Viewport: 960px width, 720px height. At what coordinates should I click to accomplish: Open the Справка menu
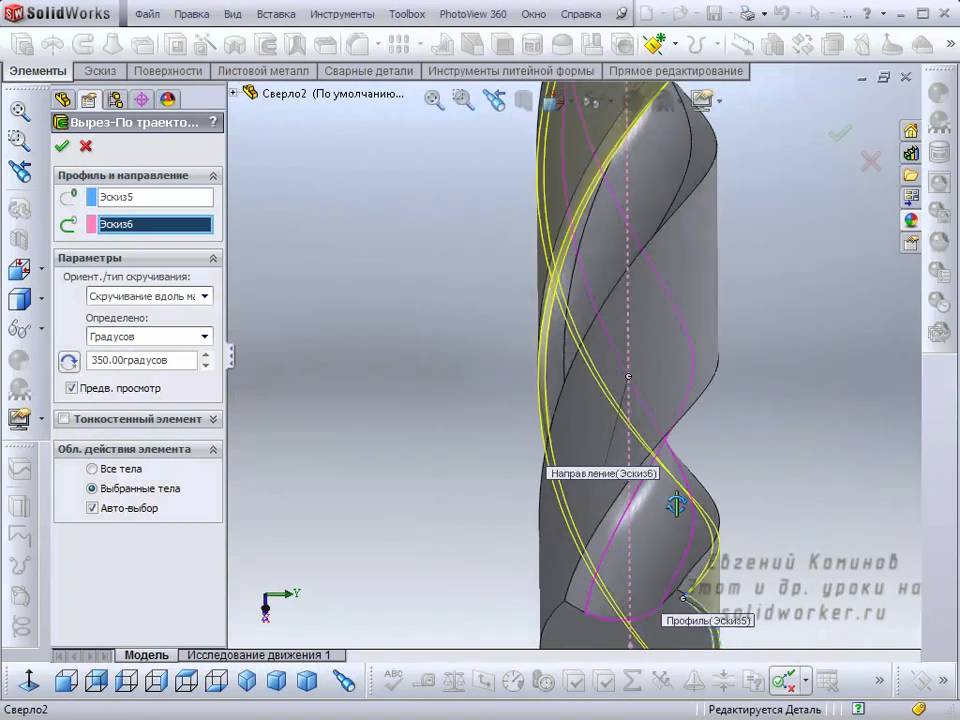point(580,13)
